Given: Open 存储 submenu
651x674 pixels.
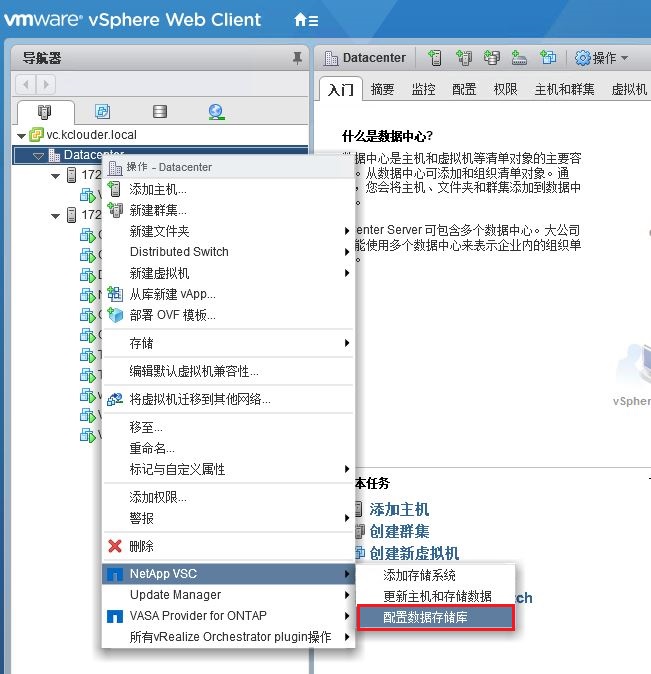Looking at the screenshot, I should click(x=229, y=343).
